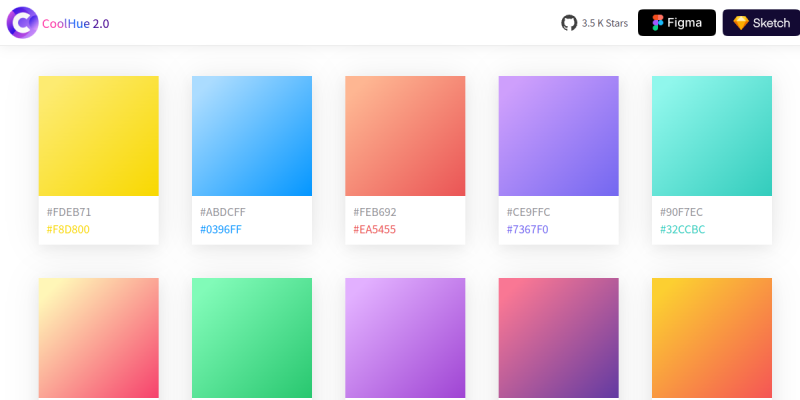Click the Figma button
800x400 pixels.
coord(677,22)
